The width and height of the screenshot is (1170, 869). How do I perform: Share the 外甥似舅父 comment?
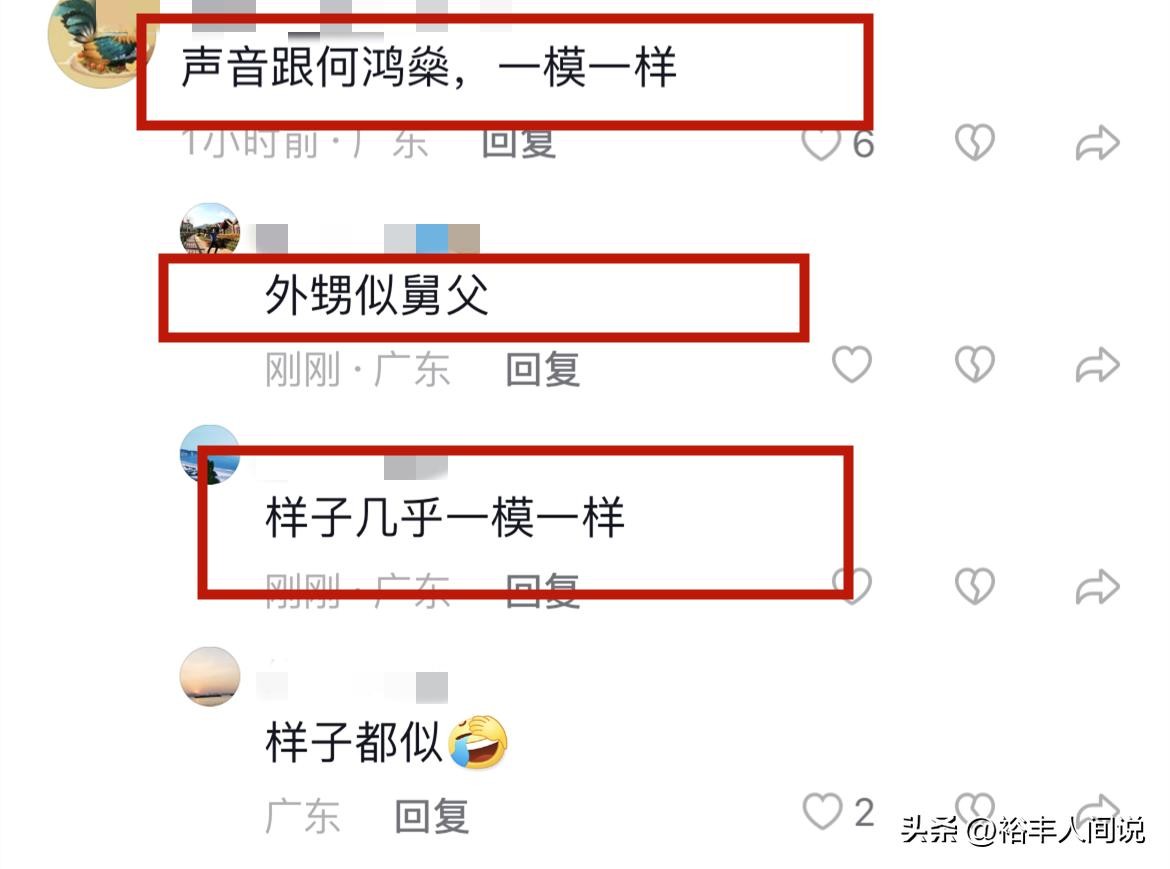pos(1097,365)
